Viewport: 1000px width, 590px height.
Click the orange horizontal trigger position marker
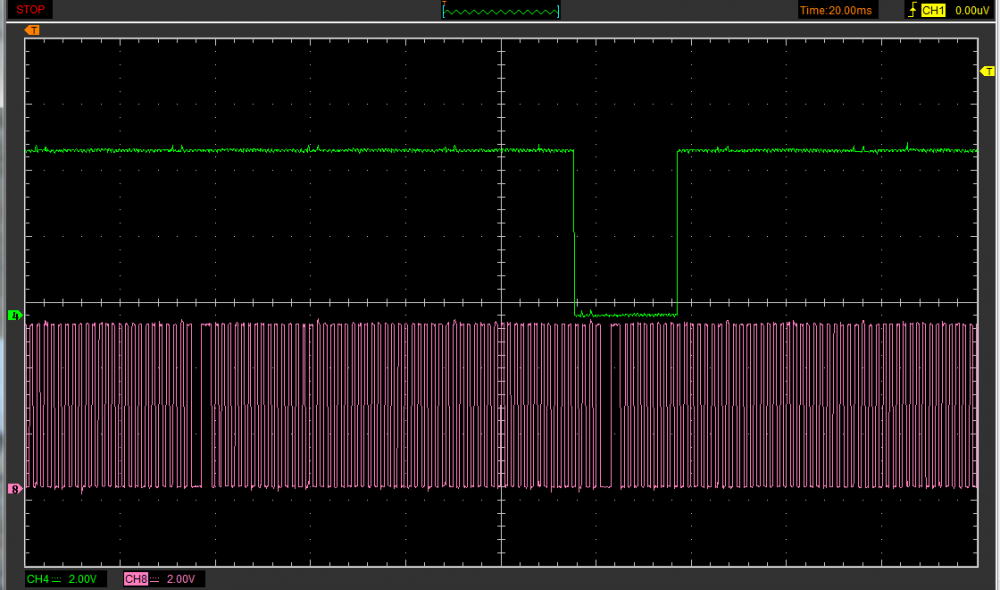(x=33, y=31)
